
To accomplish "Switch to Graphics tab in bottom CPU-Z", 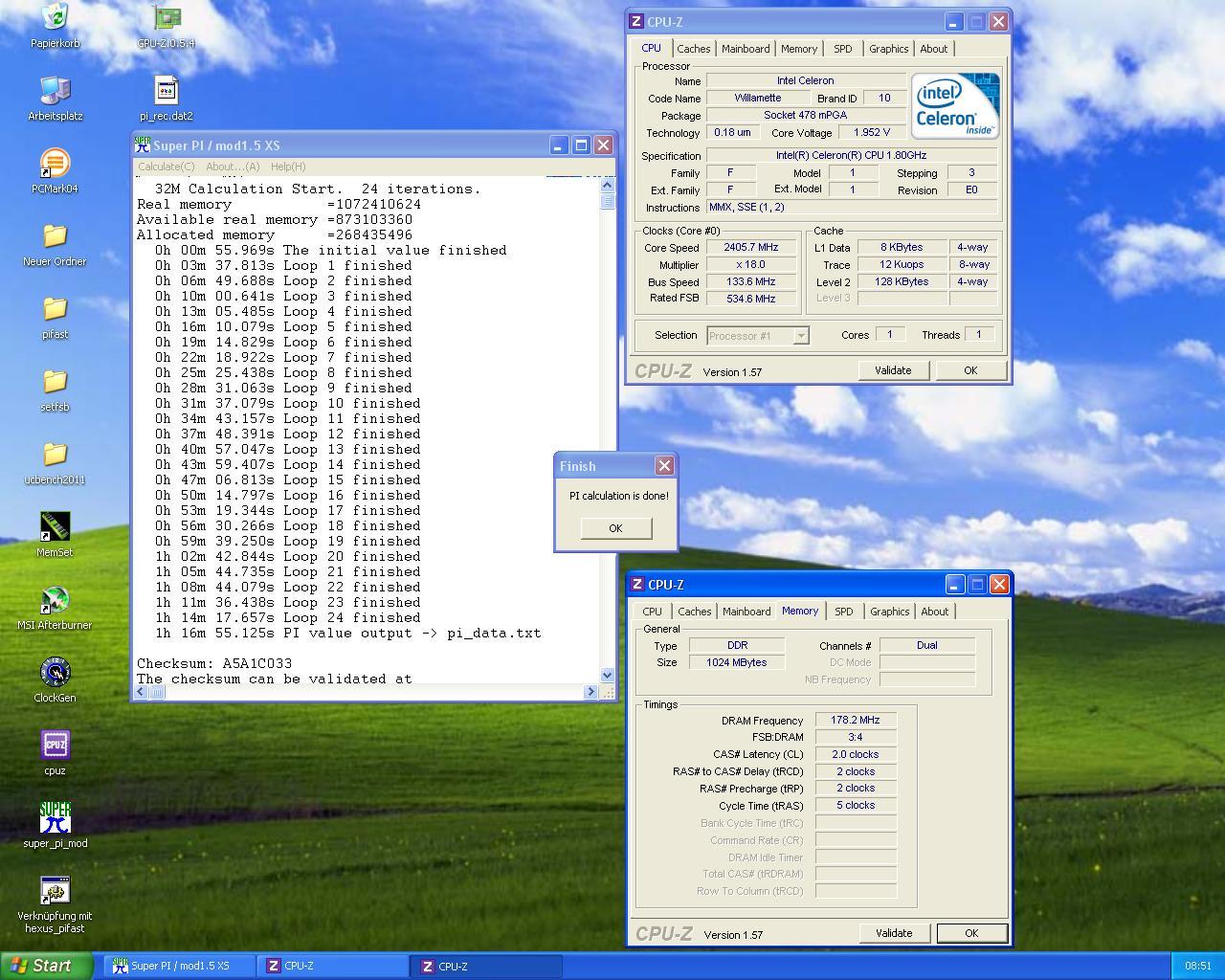I will coord(890,612).
